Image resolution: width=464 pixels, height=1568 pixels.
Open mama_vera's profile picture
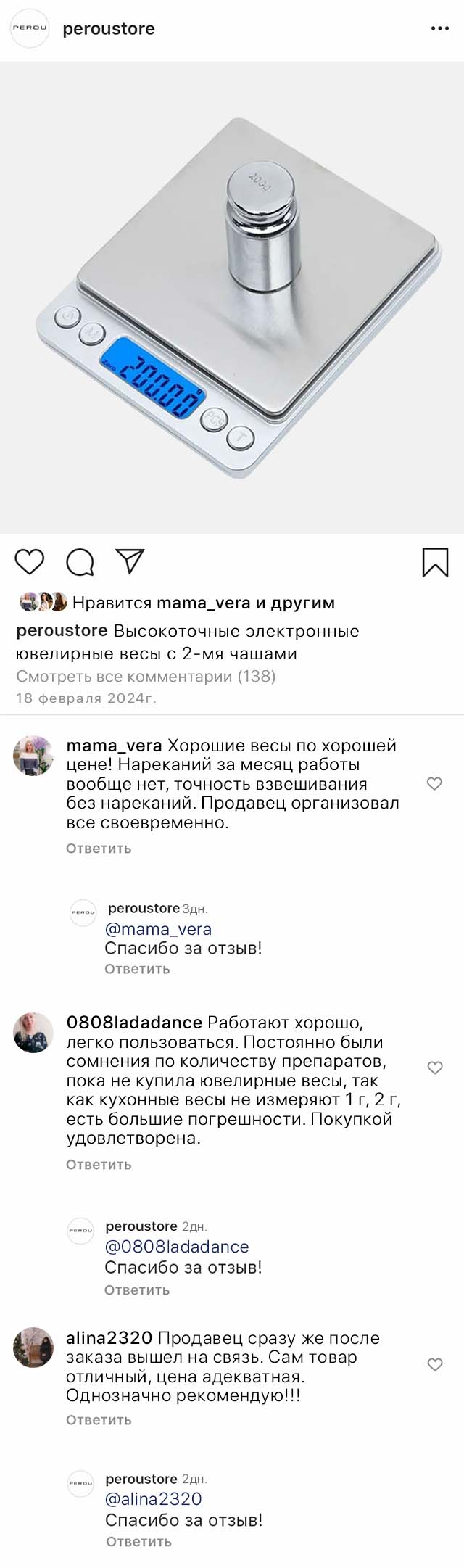pos(33,756)
